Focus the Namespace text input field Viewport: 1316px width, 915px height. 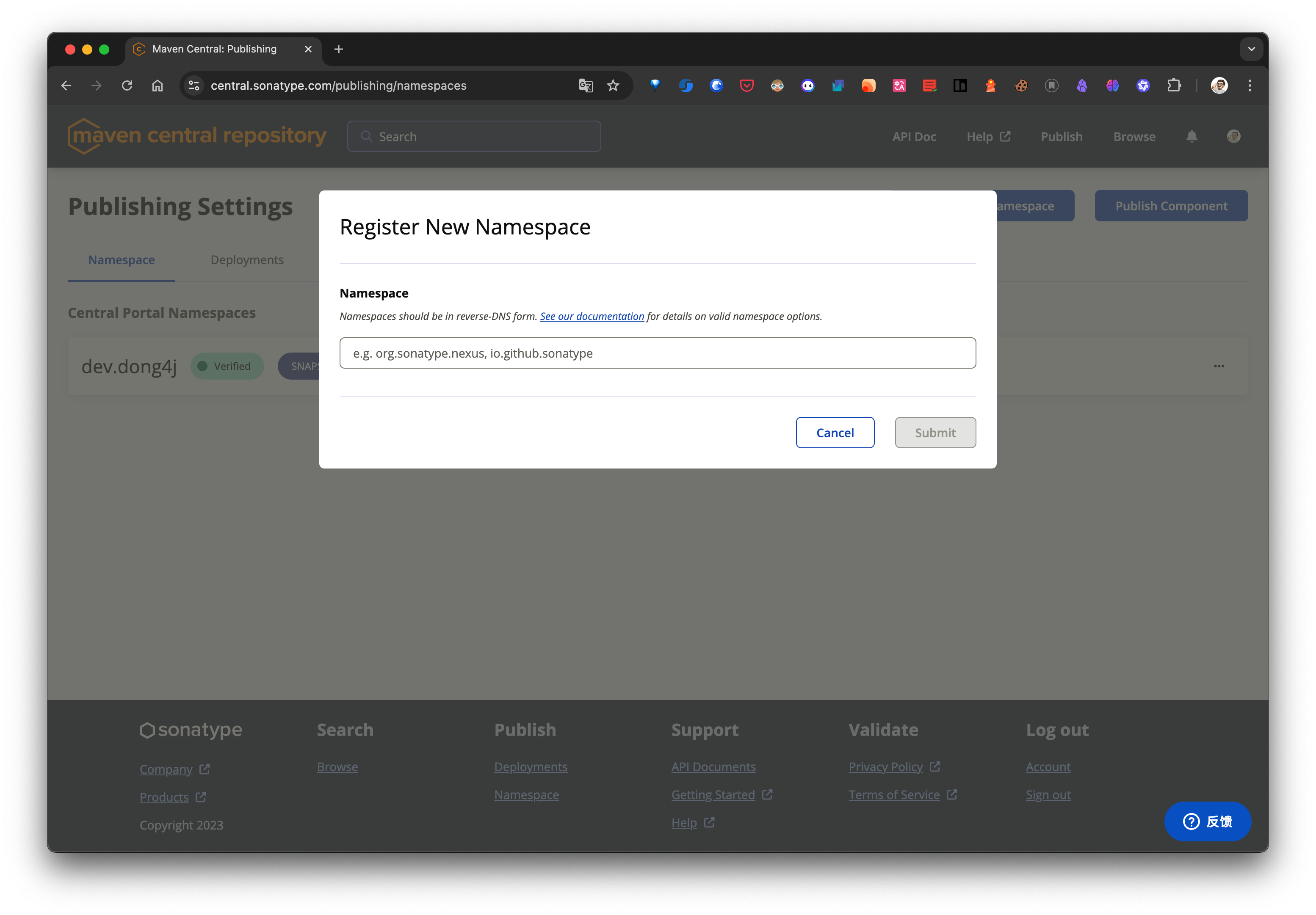pos(658,353)
